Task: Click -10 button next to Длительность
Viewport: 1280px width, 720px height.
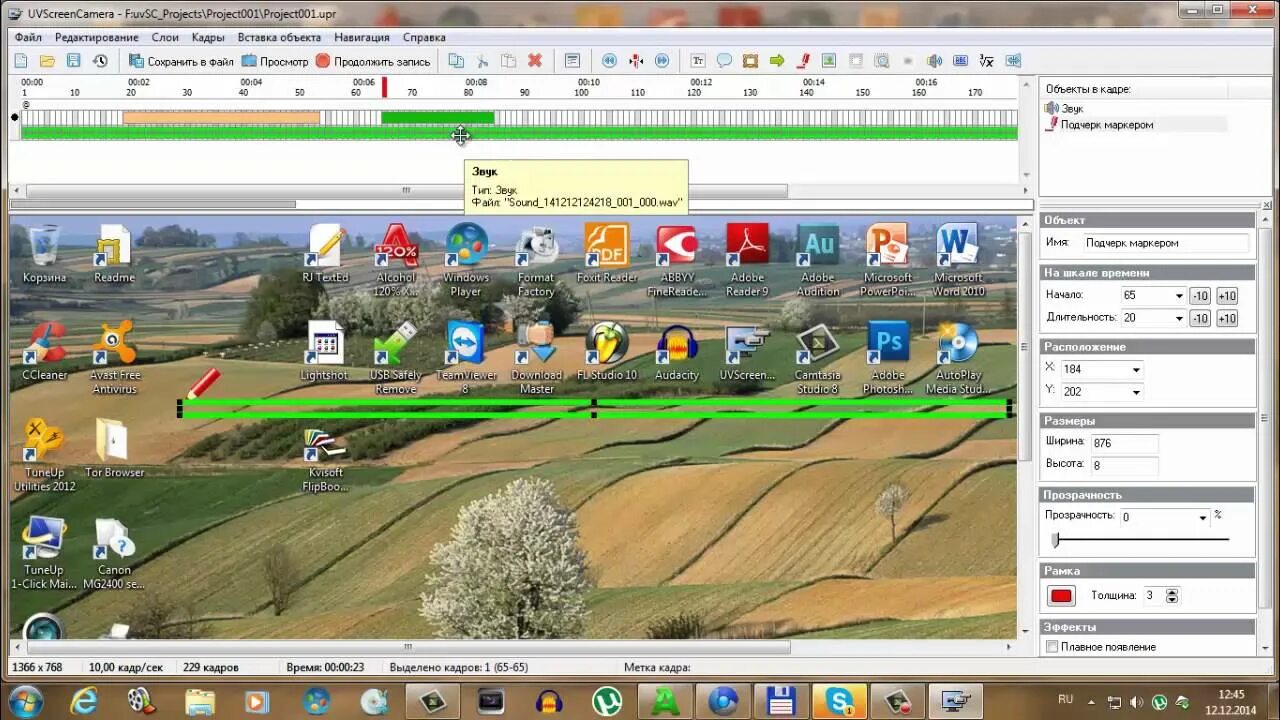Action: pos(1200,318)
